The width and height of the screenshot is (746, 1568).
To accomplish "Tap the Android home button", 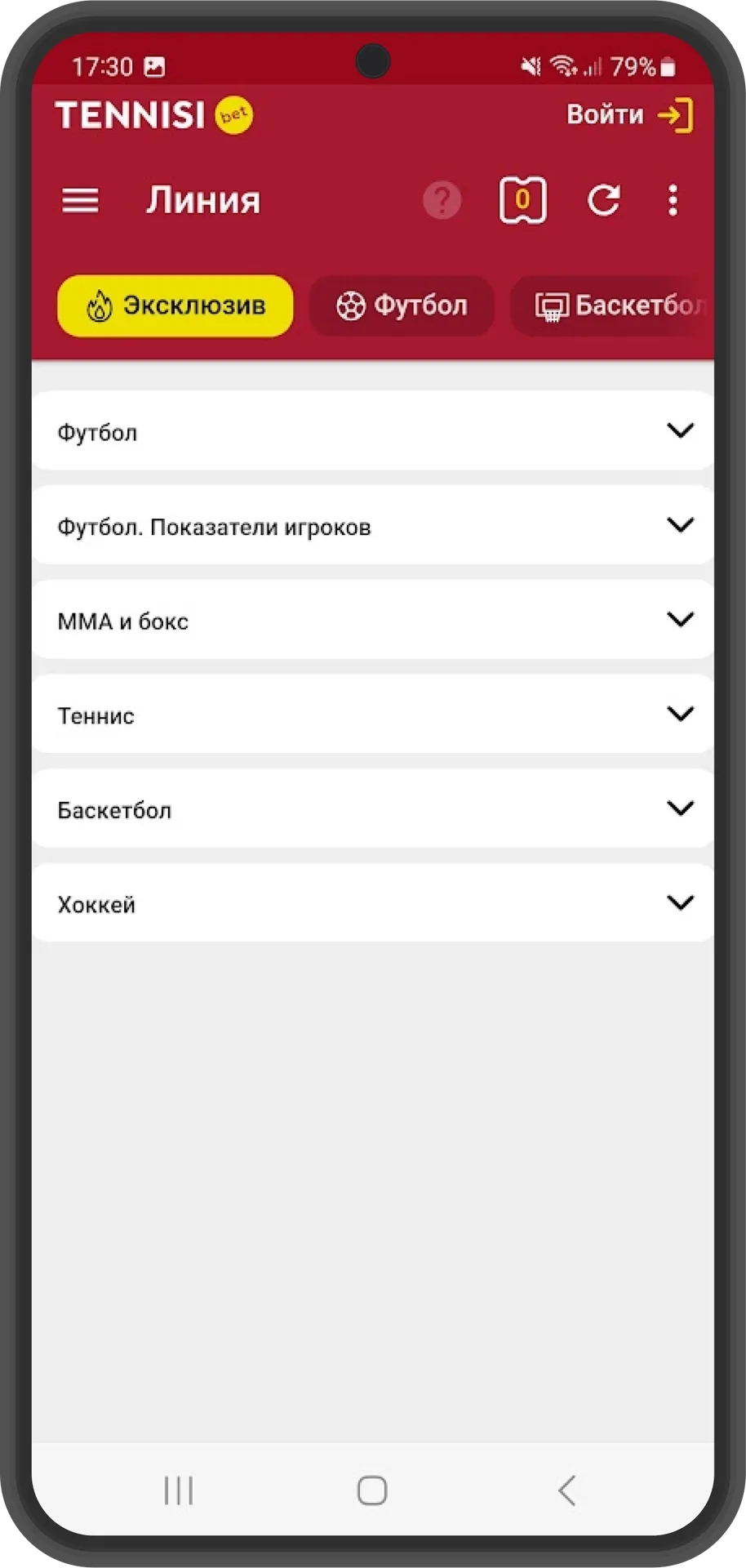I will (x=372, y=1490).
